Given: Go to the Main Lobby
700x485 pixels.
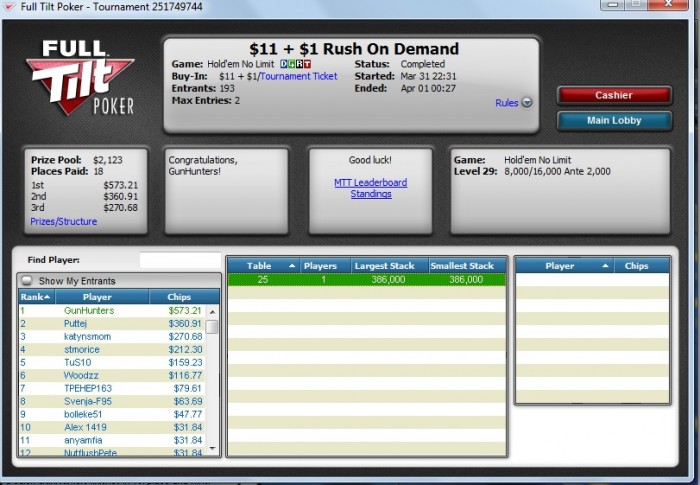Looking at the screenshot, I should pos(614,121).
